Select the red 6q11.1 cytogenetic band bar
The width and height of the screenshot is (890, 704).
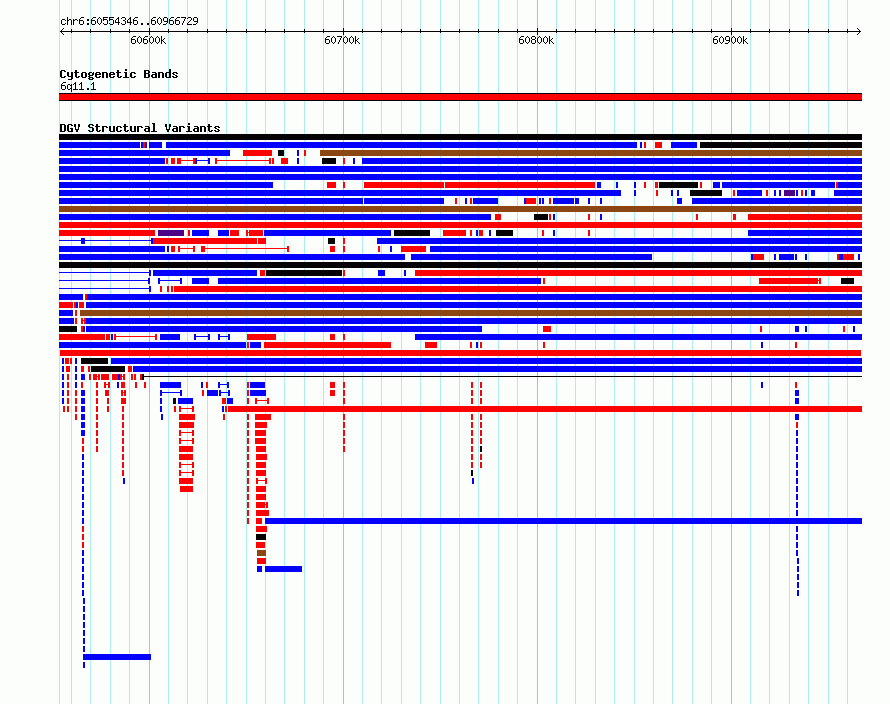[460, 97]
